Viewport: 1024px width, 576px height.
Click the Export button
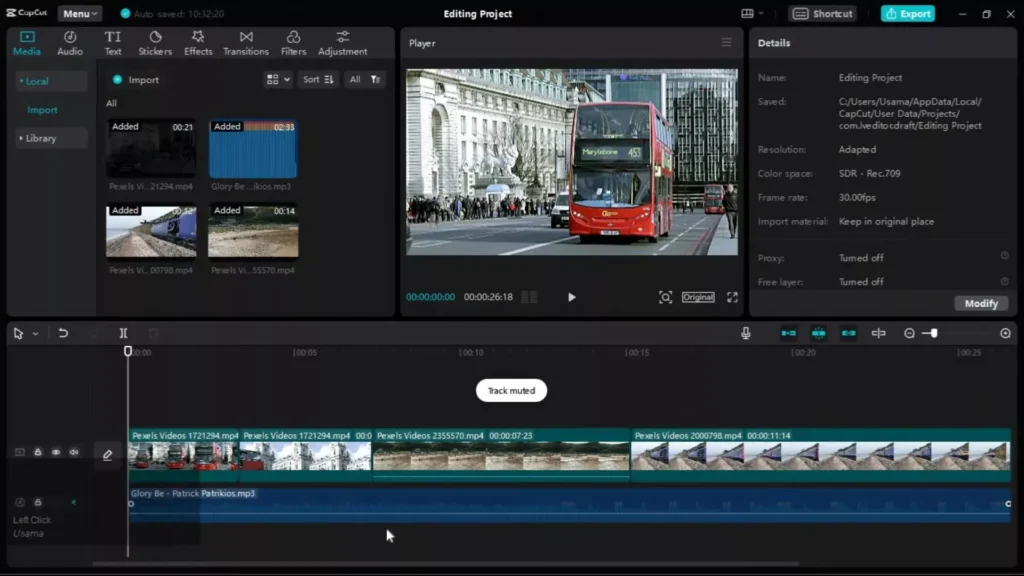pos(906,13)
